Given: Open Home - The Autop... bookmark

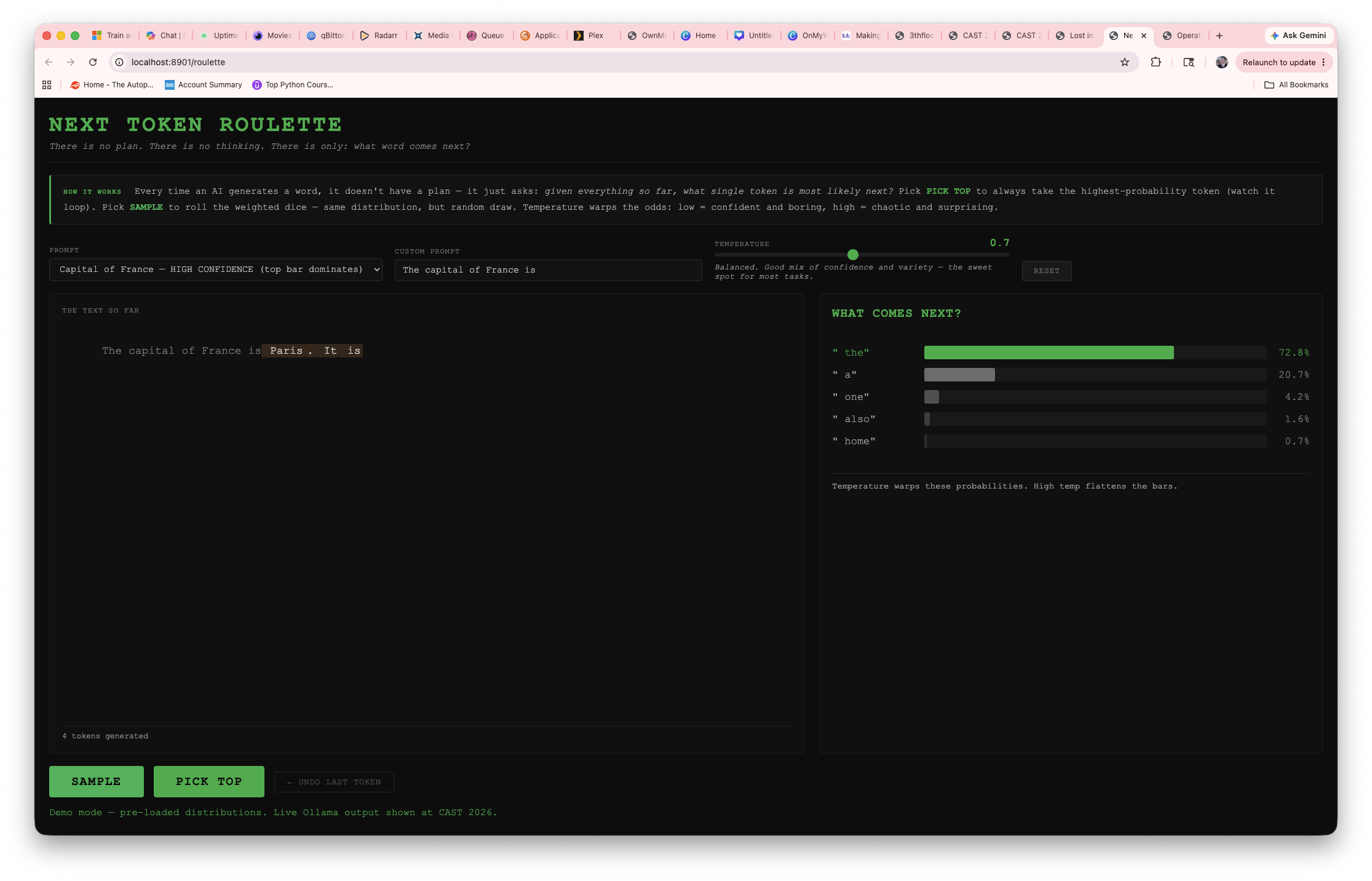Looking at the screenshot, I should (x=112, y=85).
